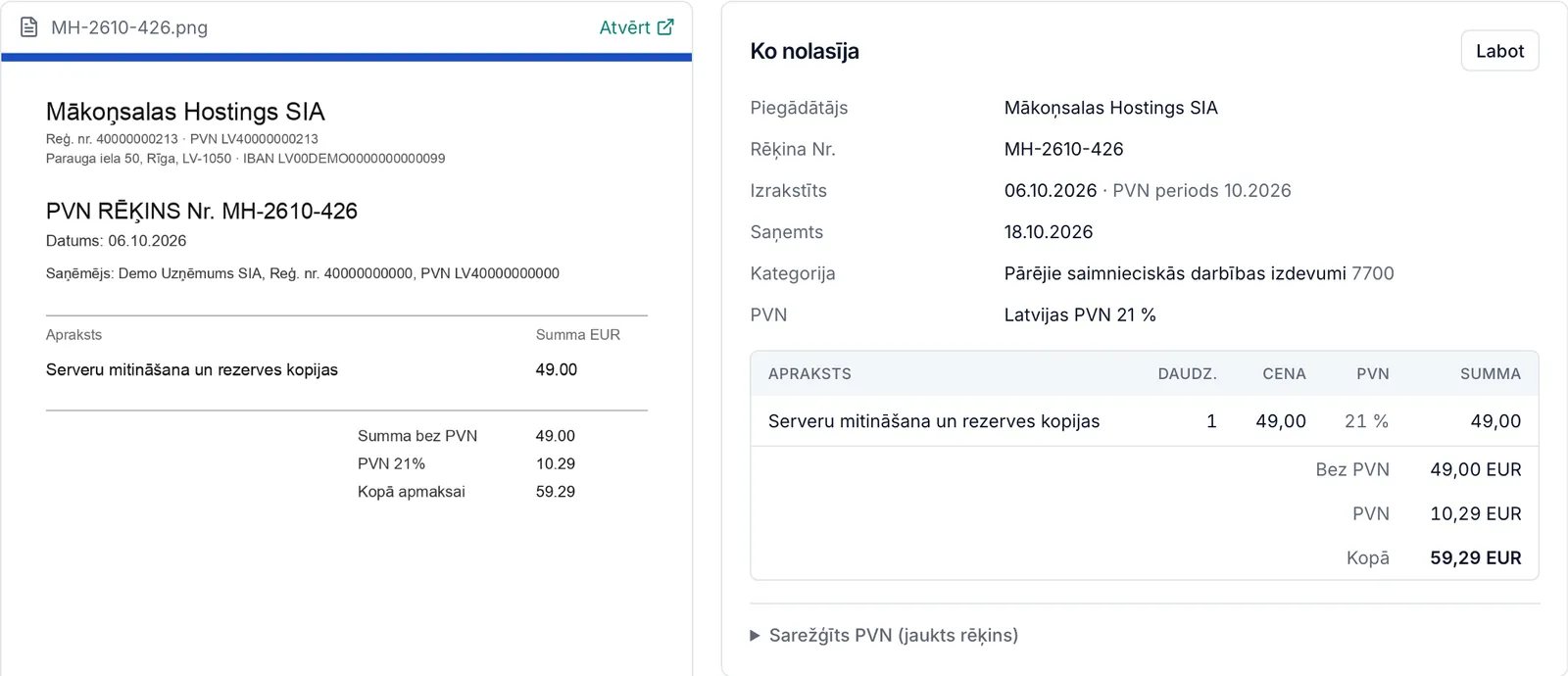The image size is (1568, 676).
Task: Click the IBAN LV00DEMO0000000000099 text
Action: pos(344,158)
